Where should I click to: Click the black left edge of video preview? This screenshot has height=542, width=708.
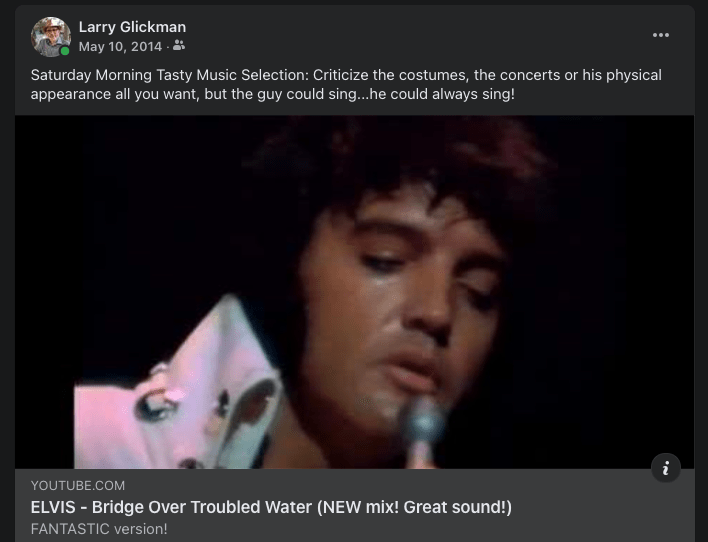click(44, 292)
